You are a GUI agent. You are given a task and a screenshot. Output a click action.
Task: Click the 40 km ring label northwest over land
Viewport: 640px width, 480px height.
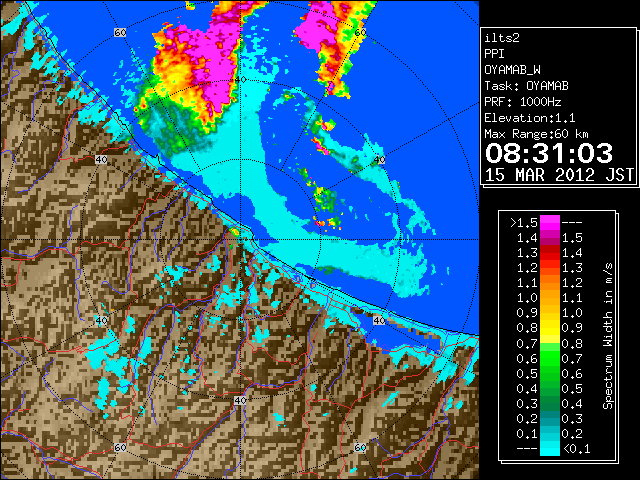click(101, 160)
